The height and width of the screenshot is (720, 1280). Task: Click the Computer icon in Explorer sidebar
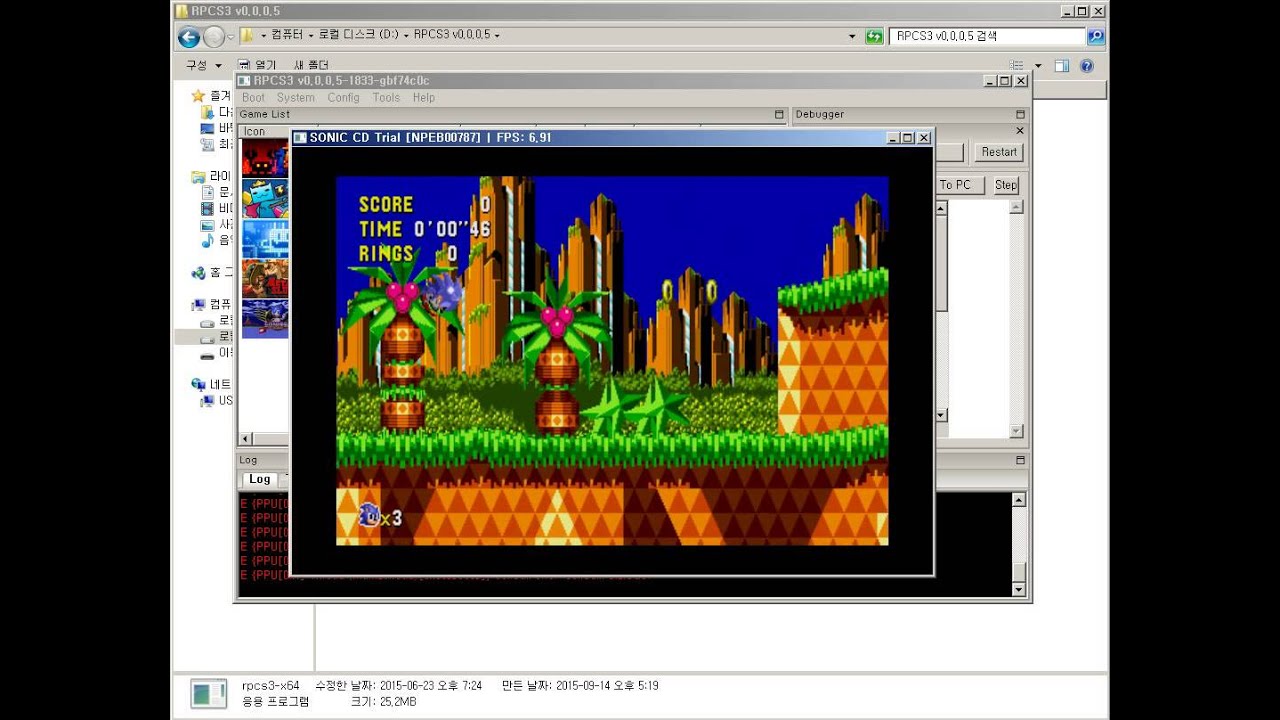tap(198, 304)
